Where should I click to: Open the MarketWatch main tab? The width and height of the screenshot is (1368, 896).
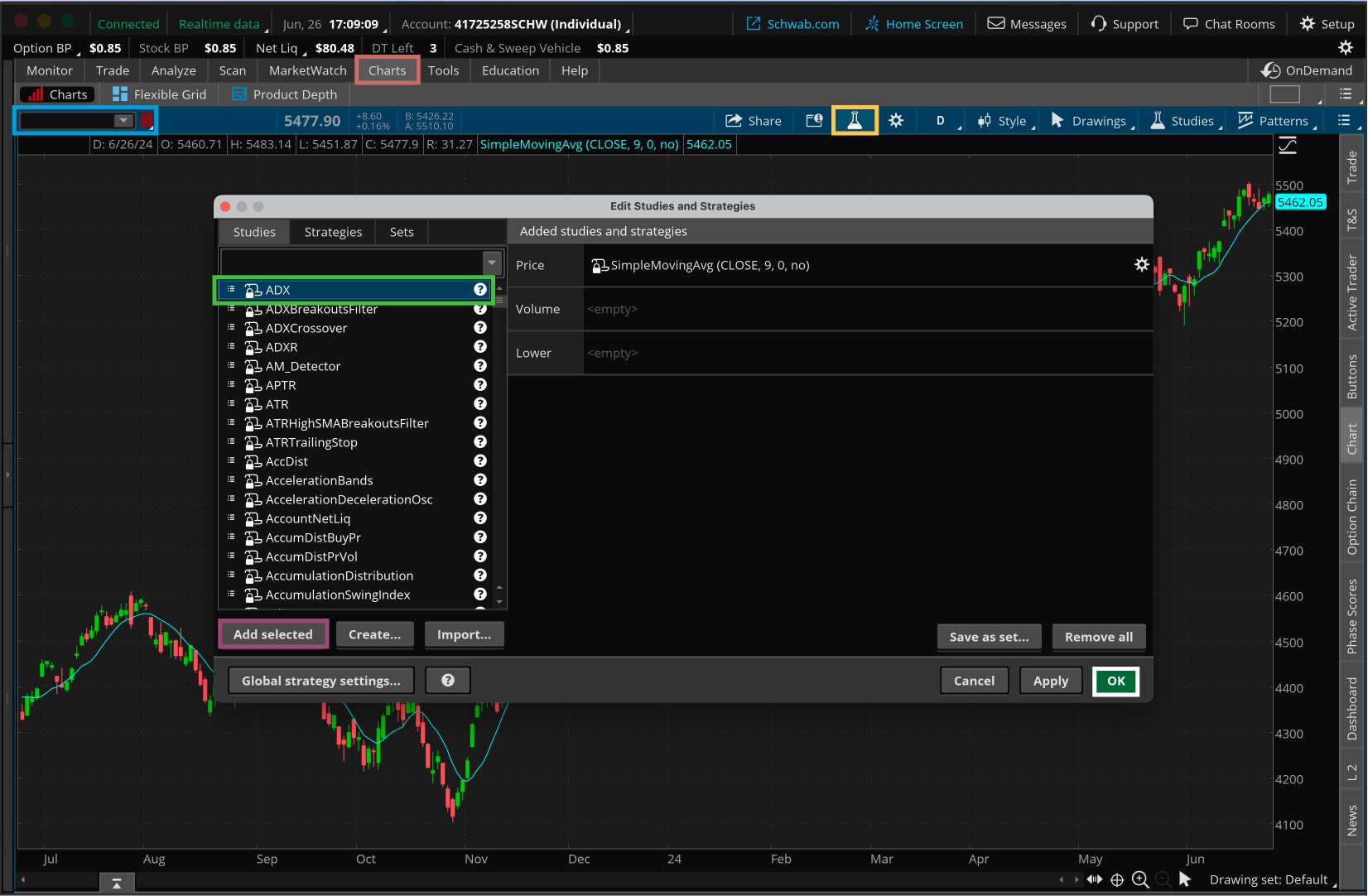[x=307, y=70]
